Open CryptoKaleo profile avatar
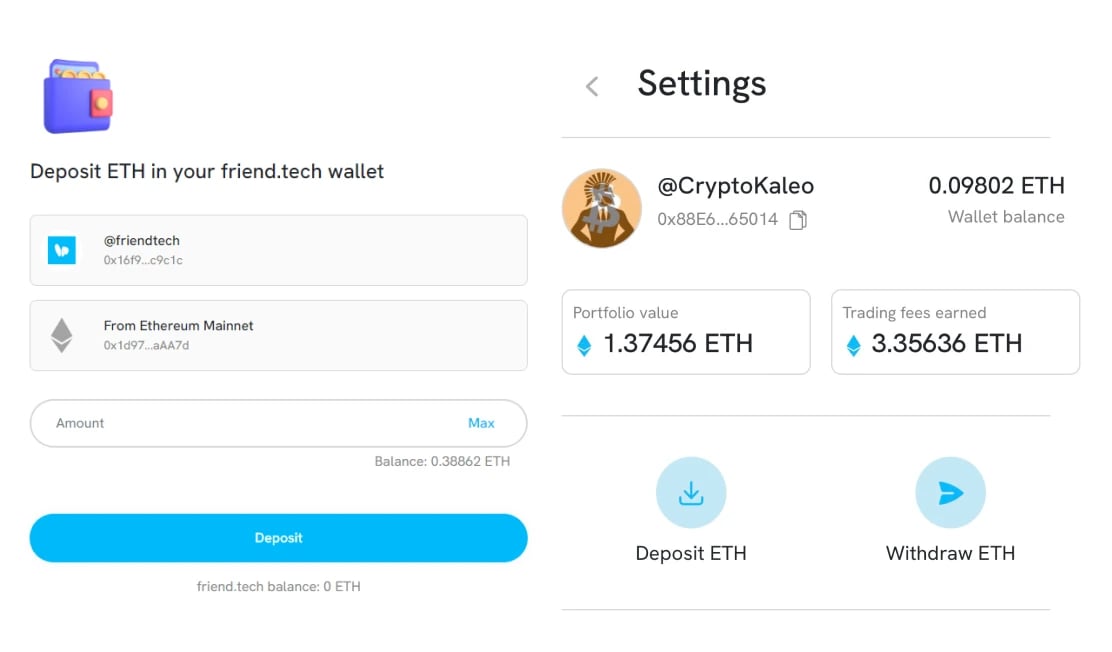Viewport: 1112px width, 652px height. pos(602,209)
